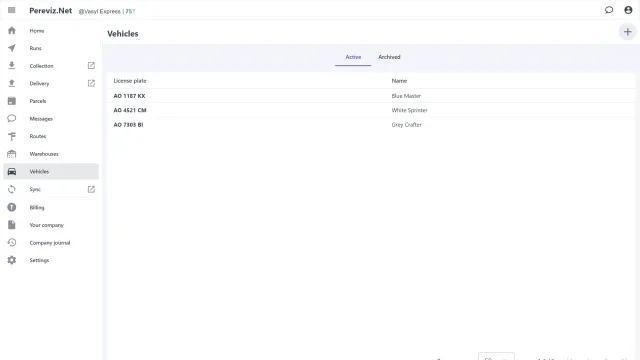Image resolution: width=640 pixels, height=360 pixels.
Task: Open Parcels section
Action: (x=38, y=101)
